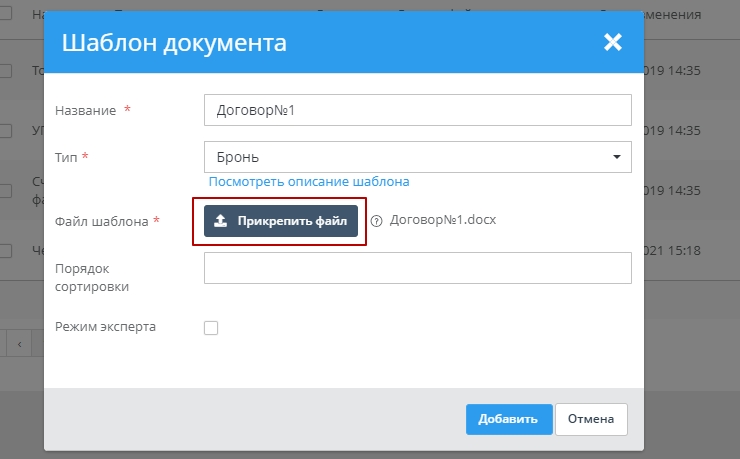Image resolution: width=740 pixels, height=459 pixels.
Task: Select the checkbox on the 'Че' table row
Action: coord(5,251)
